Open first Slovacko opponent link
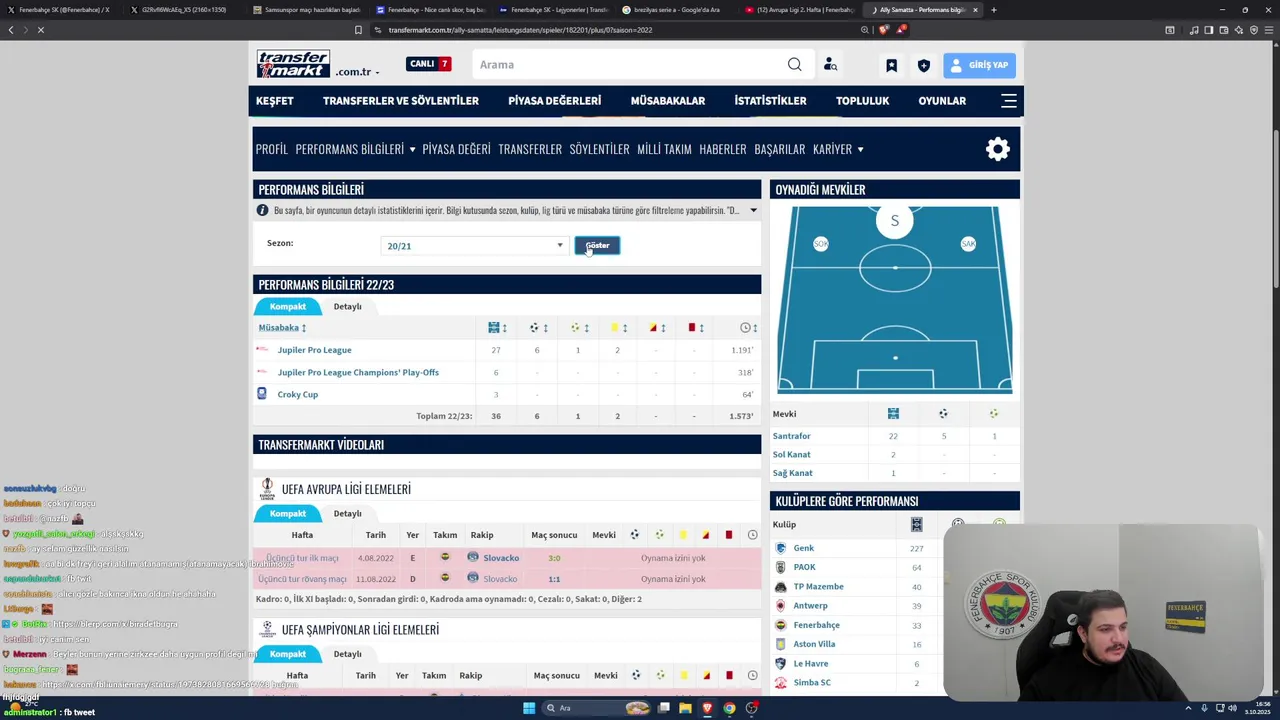The image size is (1280, 720). (501, 558)
